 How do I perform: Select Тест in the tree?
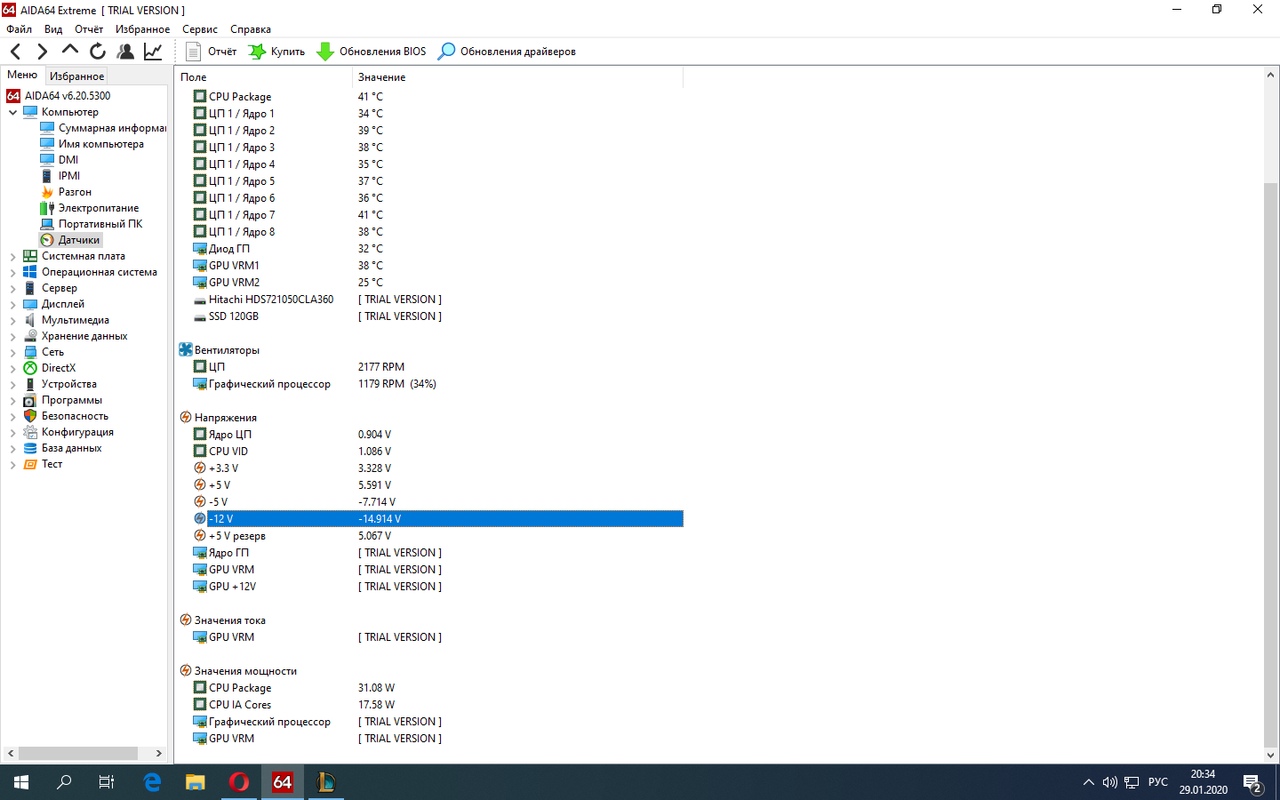tap(43, 464)
